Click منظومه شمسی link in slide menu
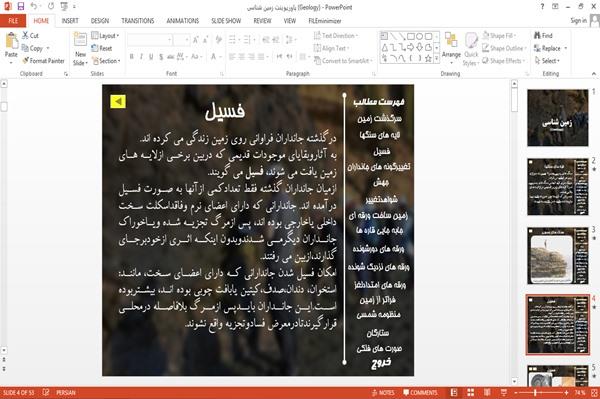Screen dimensions: 600x399 coord(378,315)
